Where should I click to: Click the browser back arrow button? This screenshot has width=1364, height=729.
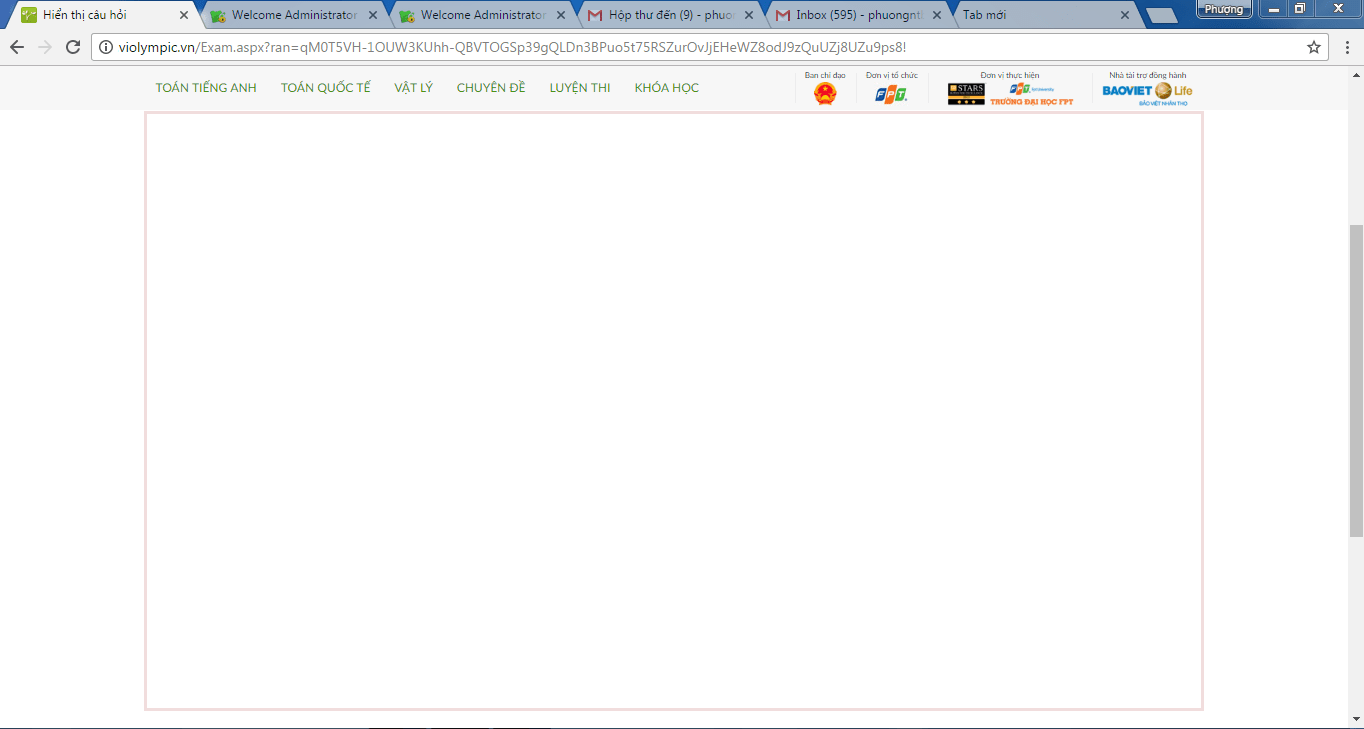pyautogui.click(x=17, y=47)
